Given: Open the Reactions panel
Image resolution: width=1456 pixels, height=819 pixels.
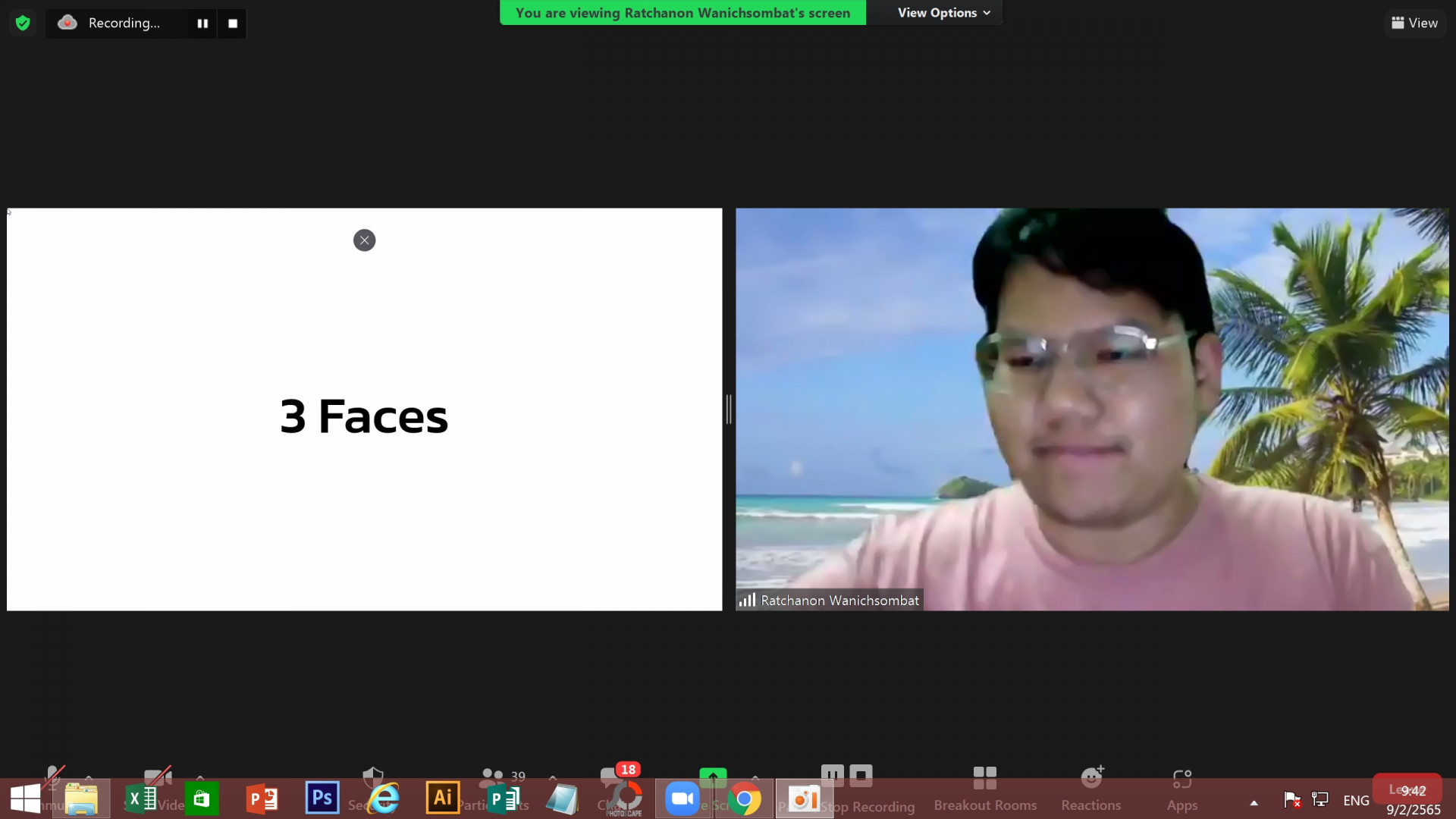Looking at the screenshot, I should [x=1090, y=789].
